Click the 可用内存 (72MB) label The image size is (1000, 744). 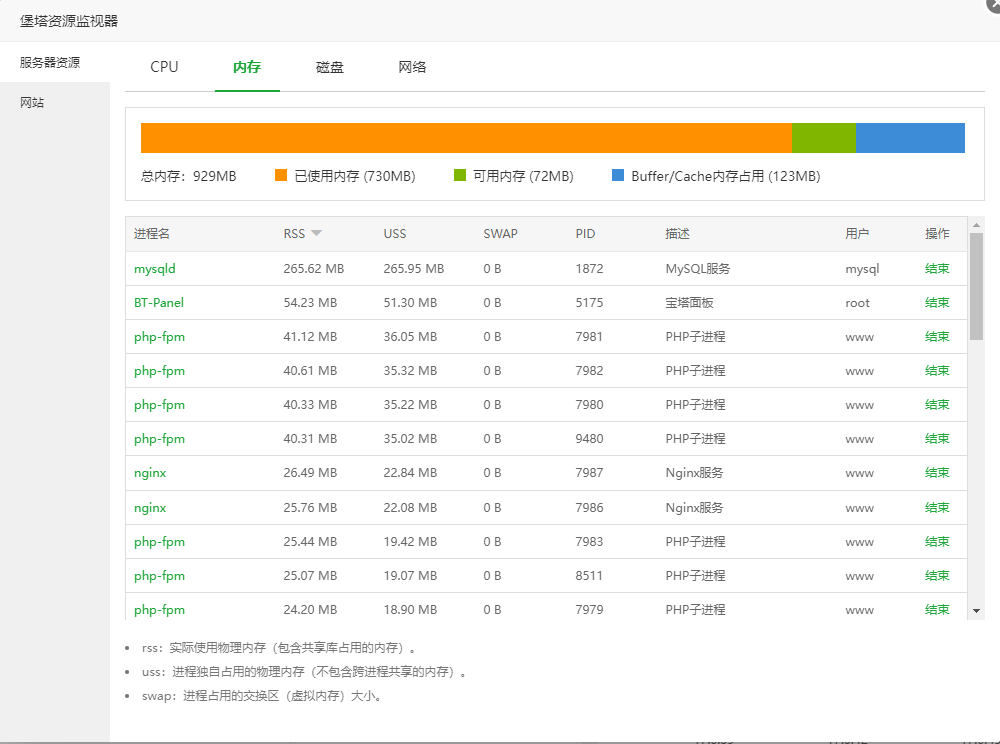(523, 176)
